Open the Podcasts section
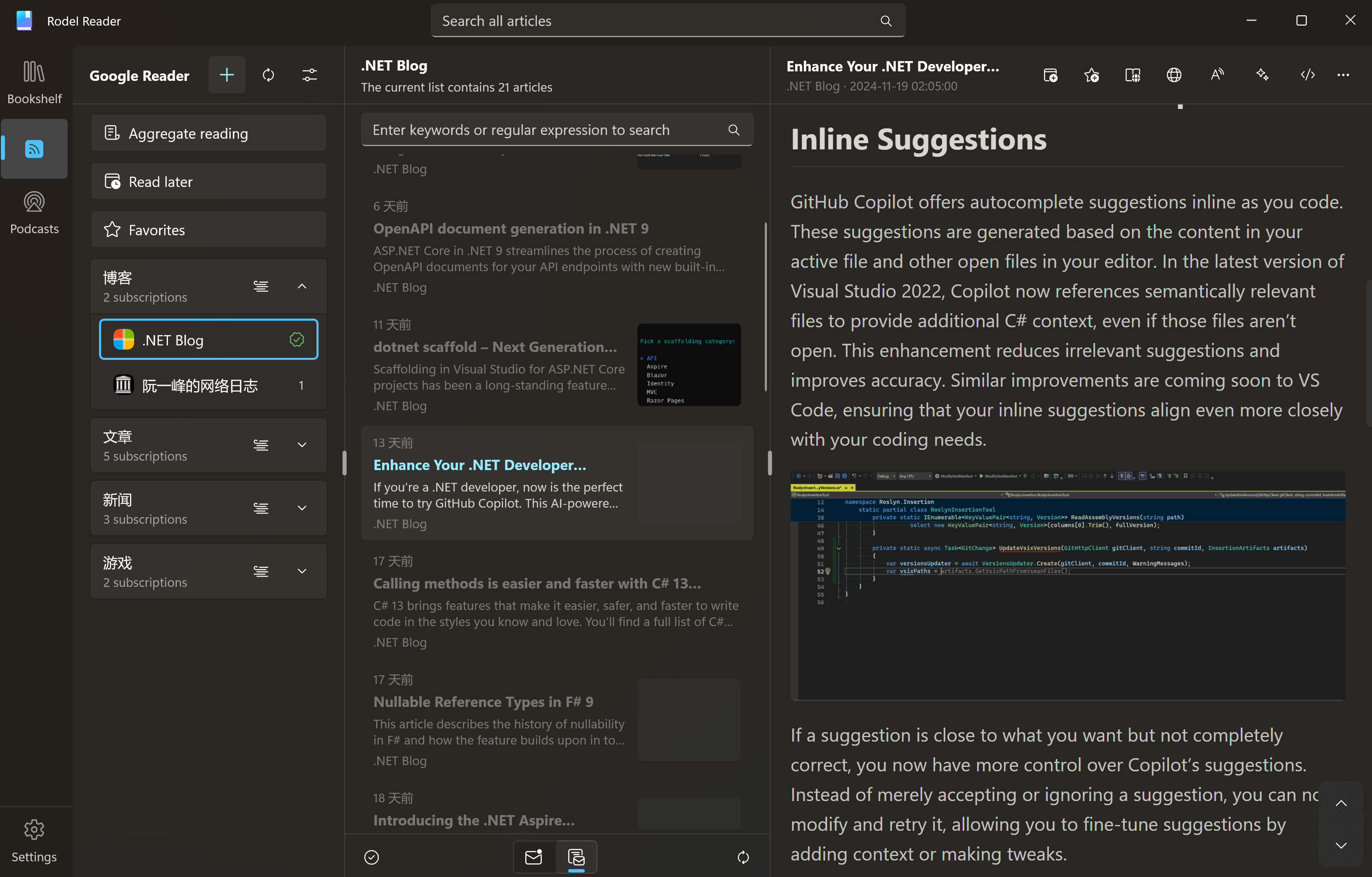 click(x=34, y=212)
